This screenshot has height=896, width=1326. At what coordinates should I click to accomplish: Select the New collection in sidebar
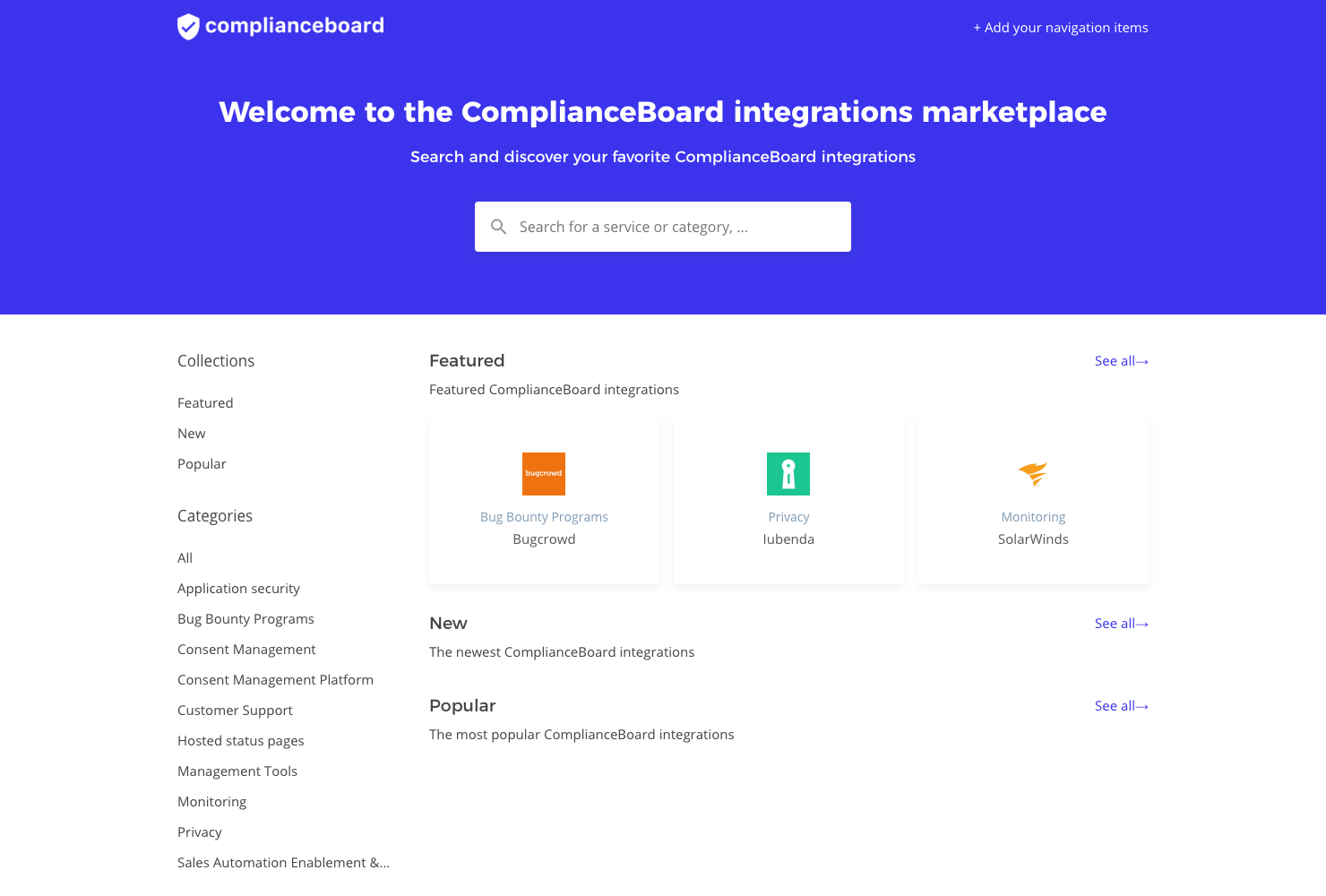click(192, 434)
